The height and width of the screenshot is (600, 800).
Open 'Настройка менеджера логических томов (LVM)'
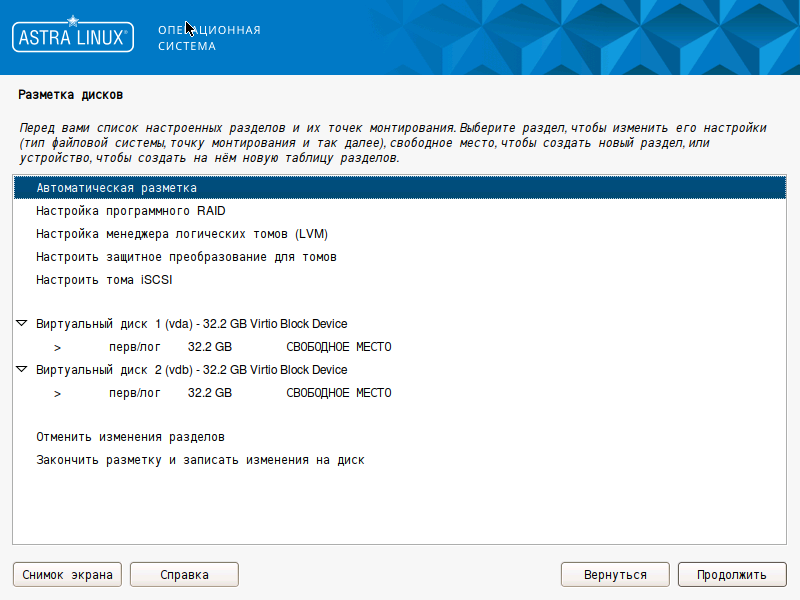(182, 234)
